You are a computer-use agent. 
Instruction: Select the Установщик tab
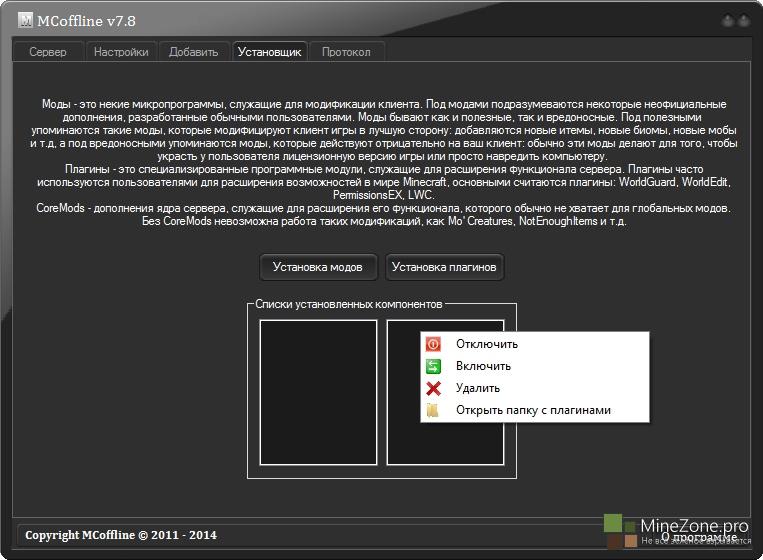[x=269, y=52]
